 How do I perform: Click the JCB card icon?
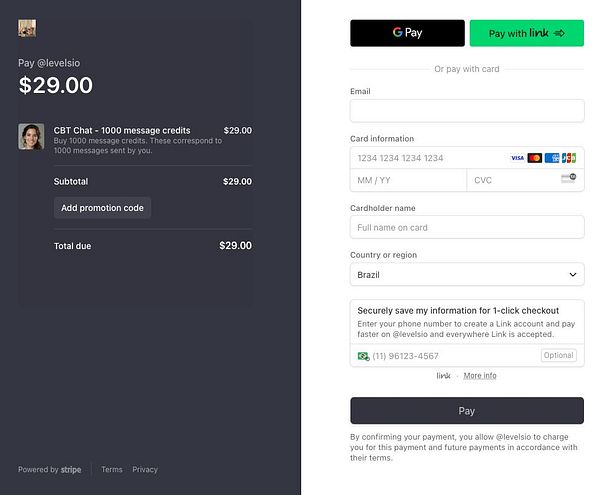[x=569, y=158]
